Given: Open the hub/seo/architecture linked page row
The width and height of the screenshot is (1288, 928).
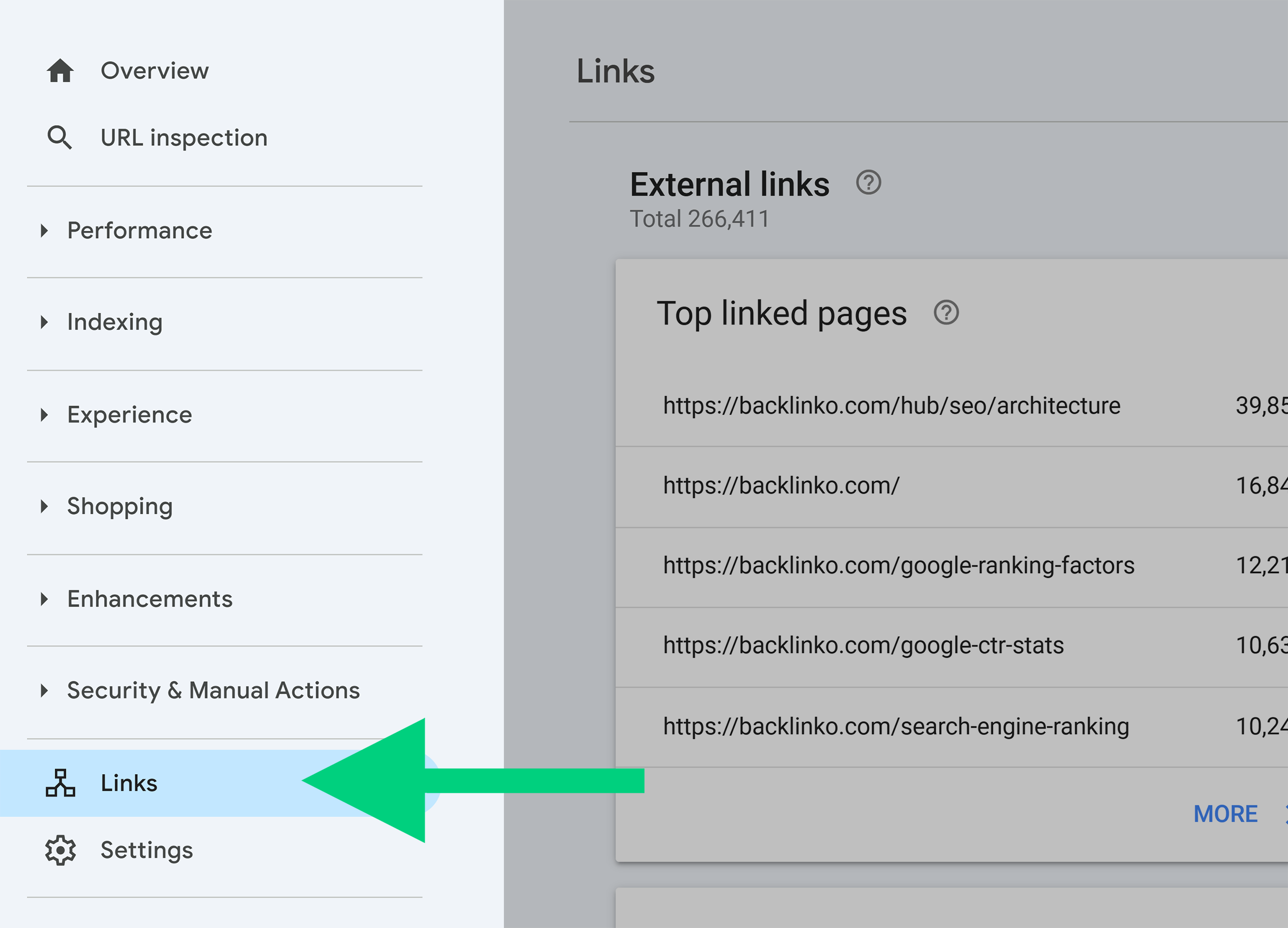Looking at the screenshot, I should pos(952,406).
